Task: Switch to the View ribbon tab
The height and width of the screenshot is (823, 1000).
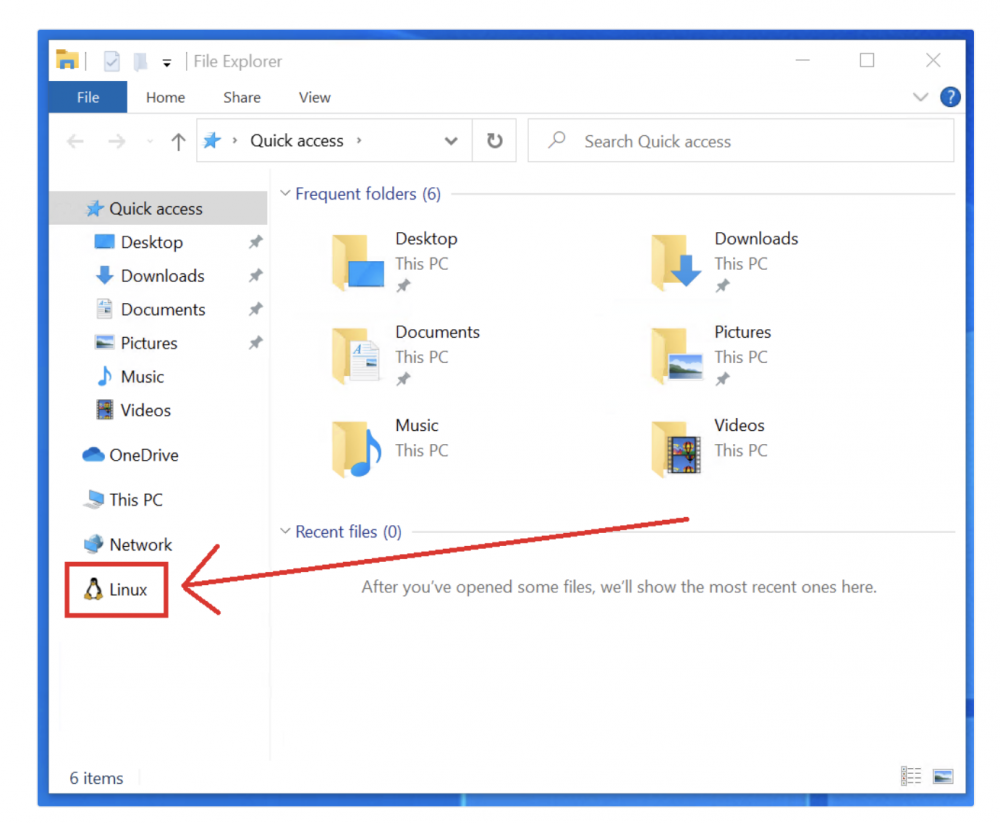Action: [x=314, y=97]
